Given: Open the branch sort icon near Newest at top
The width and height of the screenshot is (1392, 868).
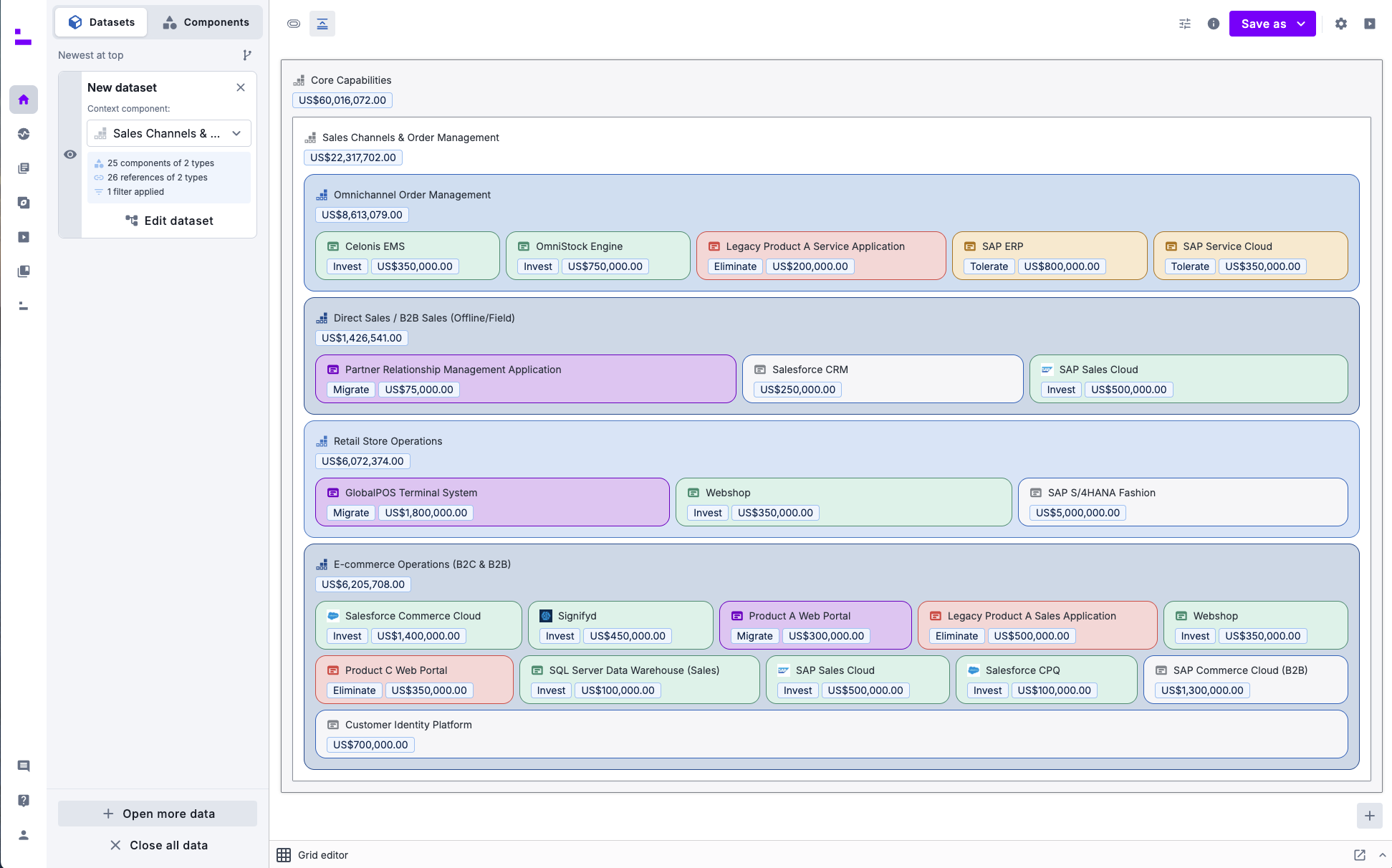Looking at the screenshot, I should (247, 55).
